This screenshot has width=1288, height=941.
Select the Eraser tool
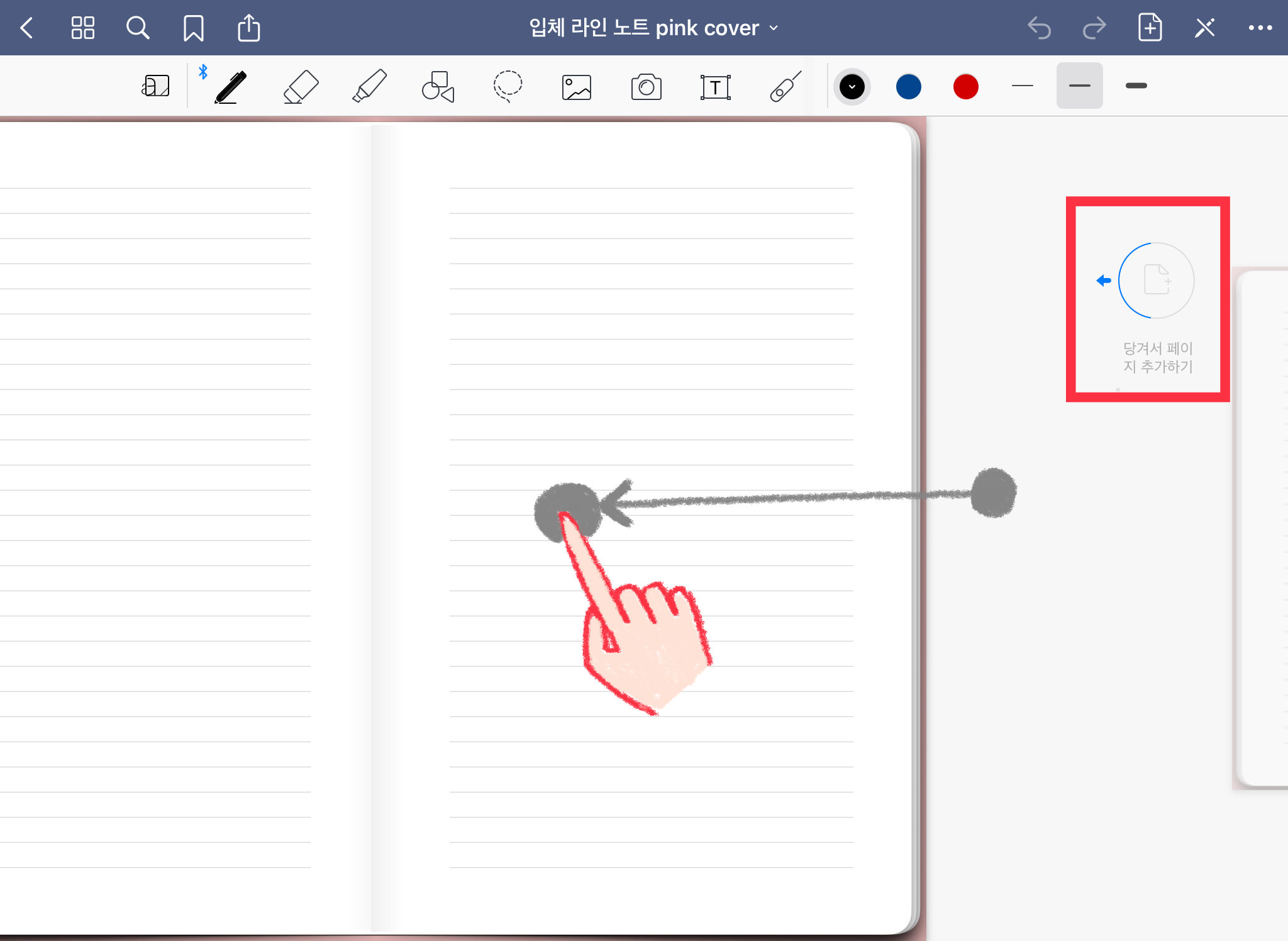(x=301, y=87)
